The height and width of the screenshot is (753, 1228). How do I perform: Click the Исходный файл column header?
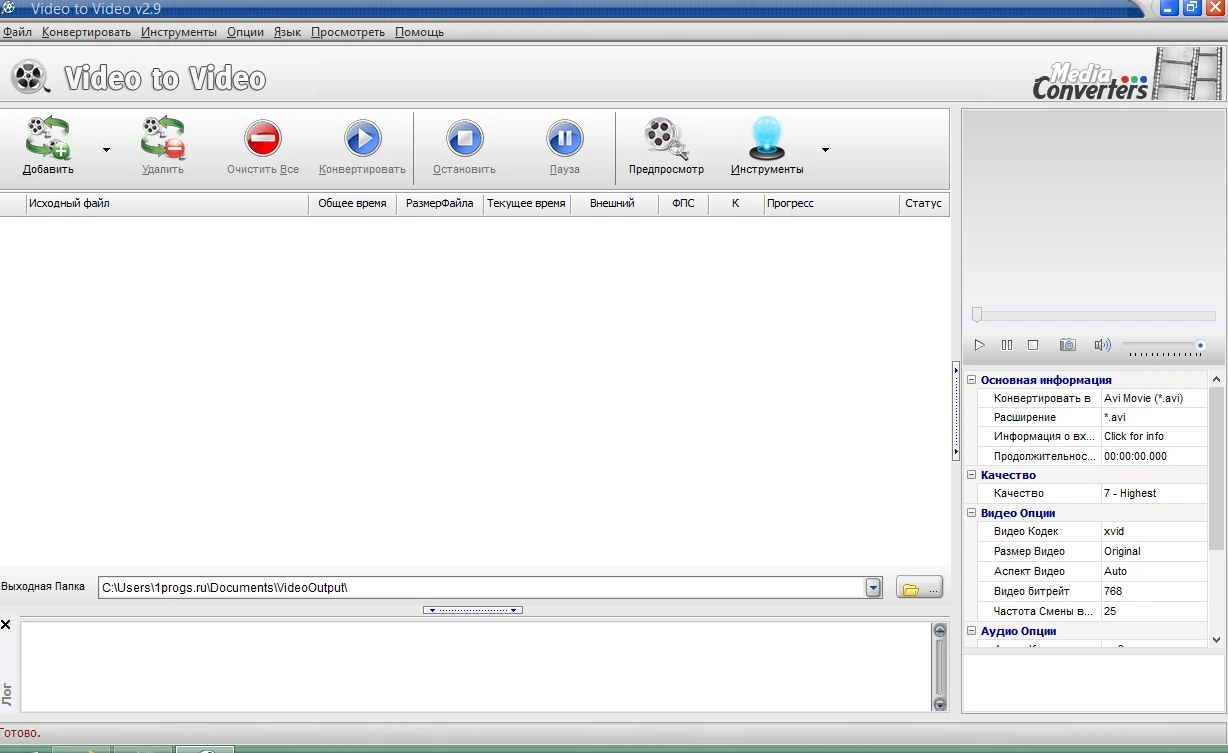[167, 203]
